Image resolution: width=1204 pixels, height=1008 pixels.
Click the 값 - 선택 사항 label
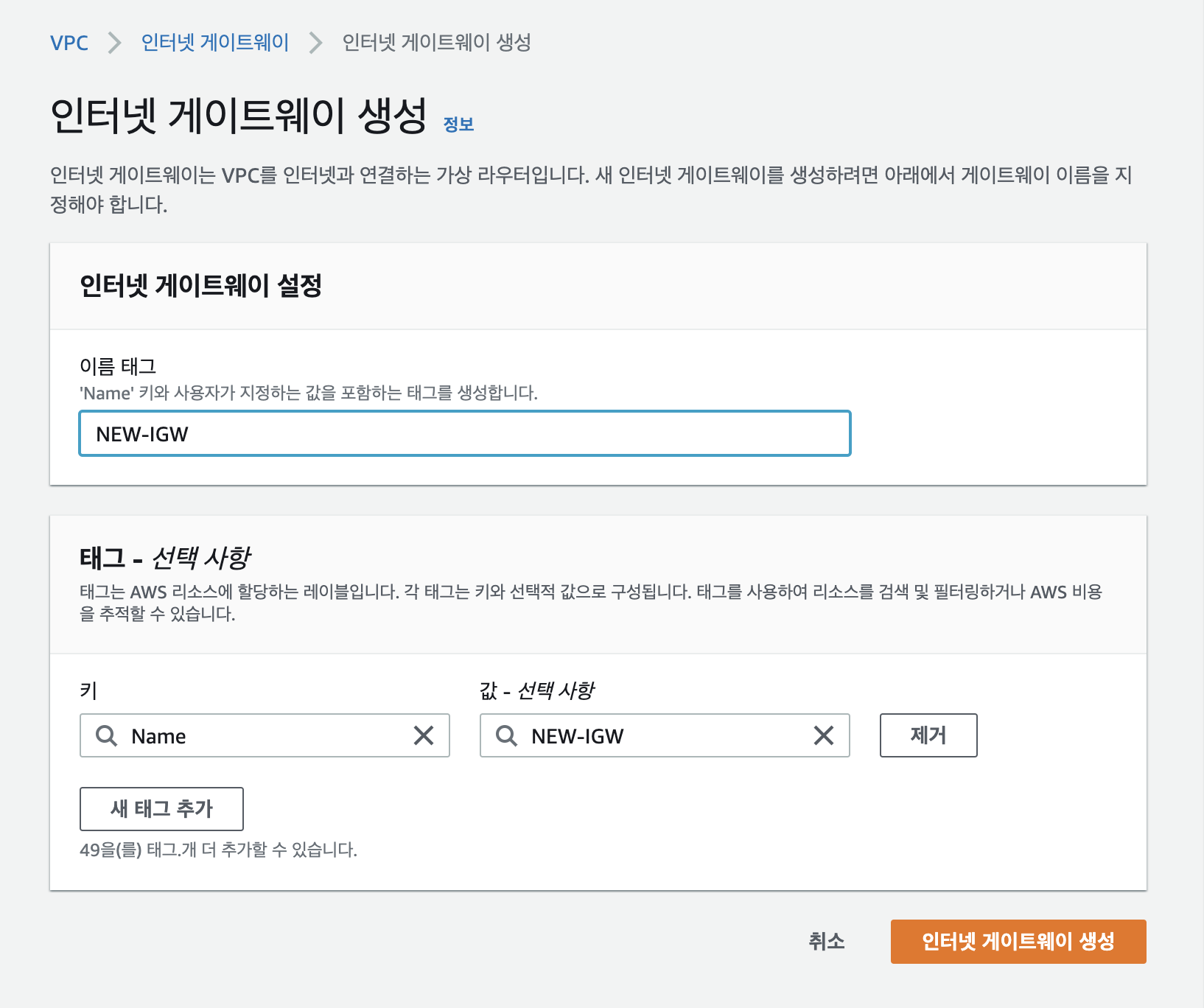coord(536,690)
